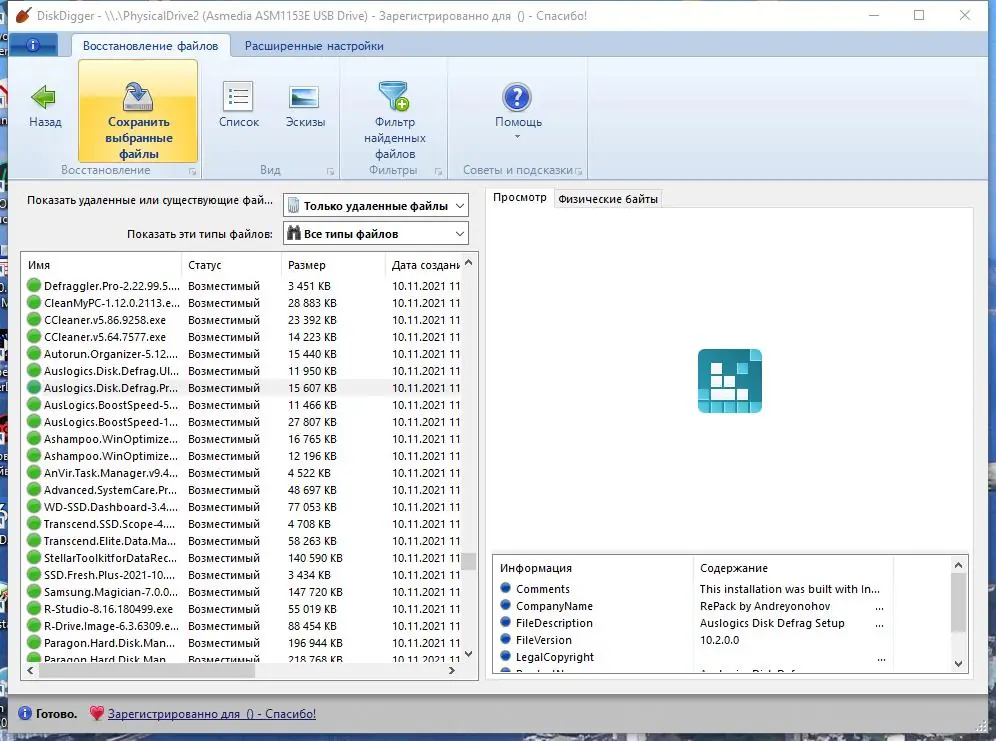This screenshot has width=996, height=741.
Task: Click file list scroll up arrow
Action: click(469, 262)
